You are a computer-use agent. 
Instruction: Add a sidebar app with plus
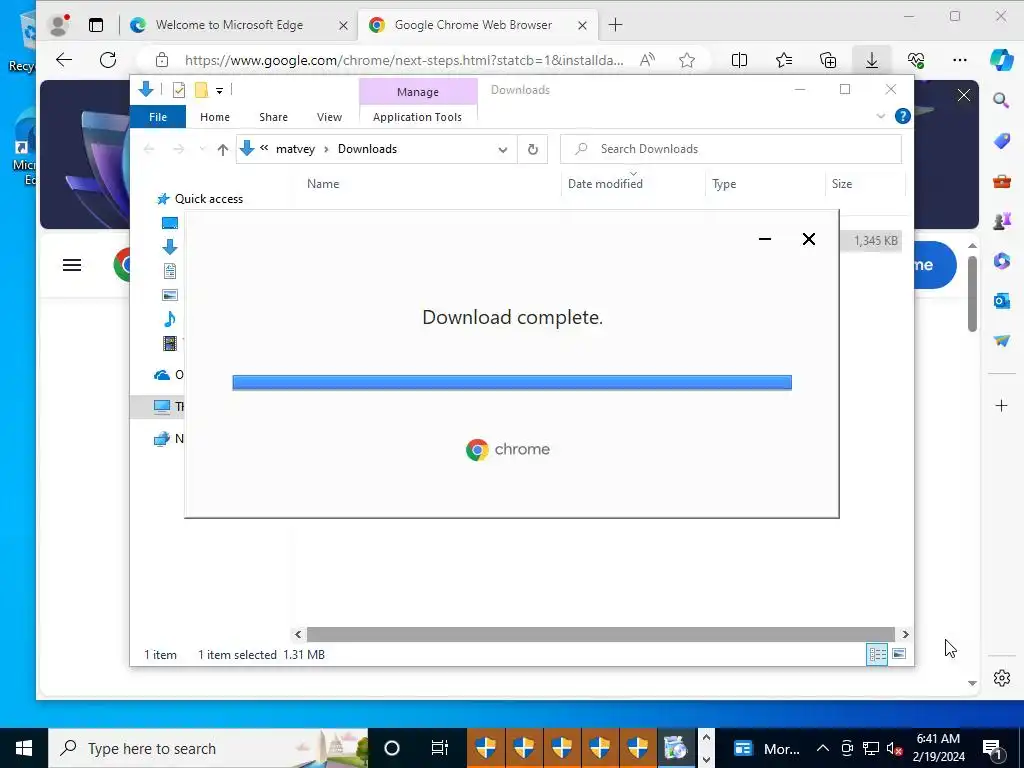pyautogui.click(x=1001, y=406)
